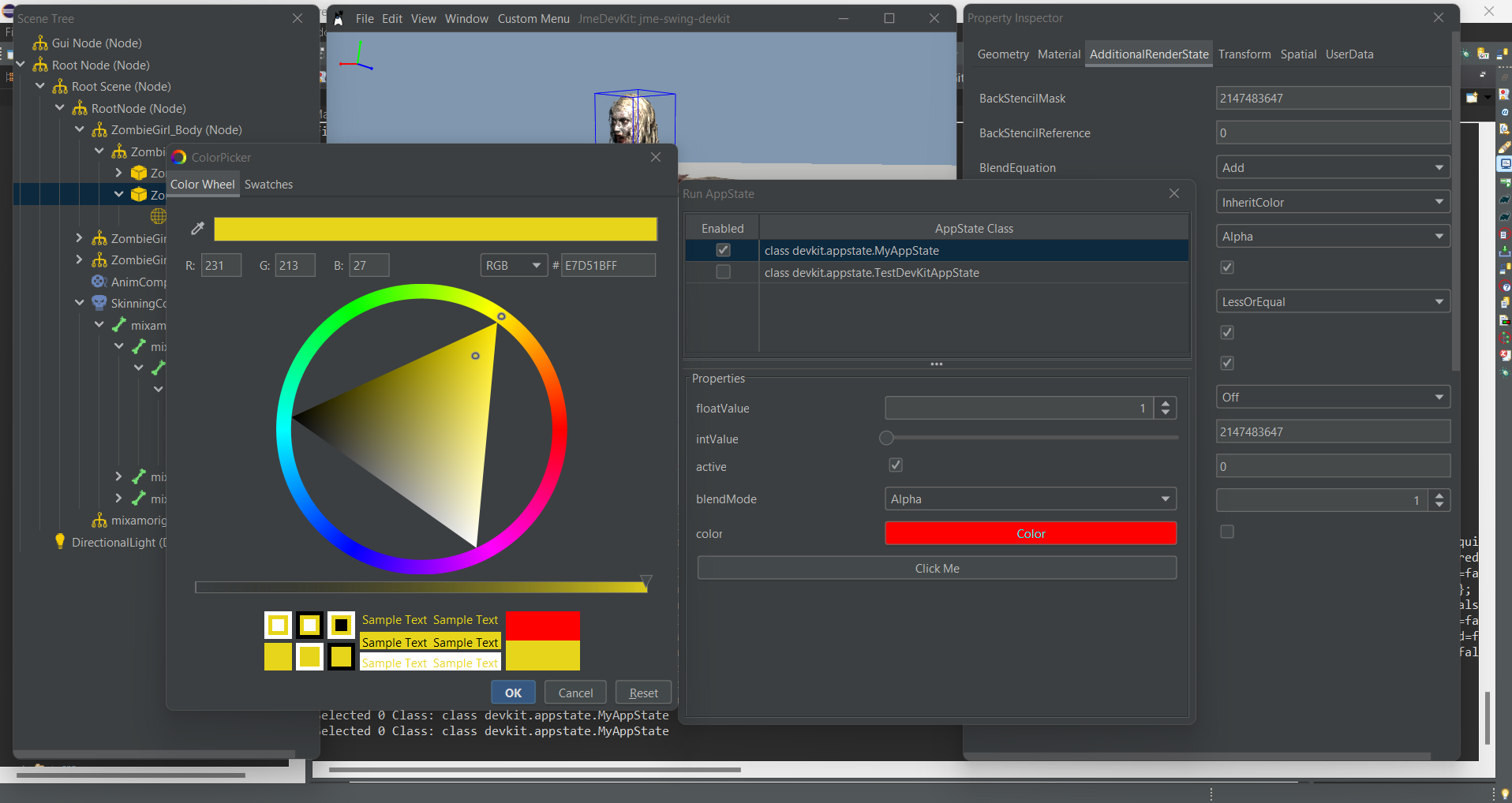Open the Off dropdown in Property Inspector
The height and width of the screenshot is (803, 1512).
click(1333, 397)
